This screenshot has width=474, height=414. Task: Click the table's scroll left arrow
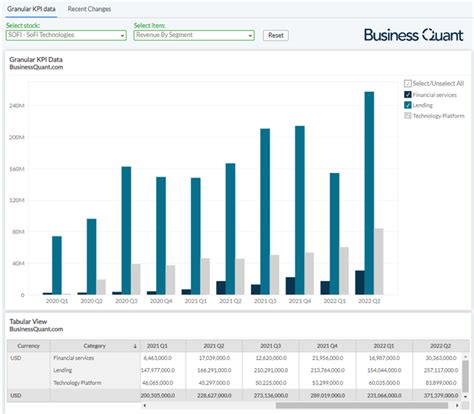145,406
